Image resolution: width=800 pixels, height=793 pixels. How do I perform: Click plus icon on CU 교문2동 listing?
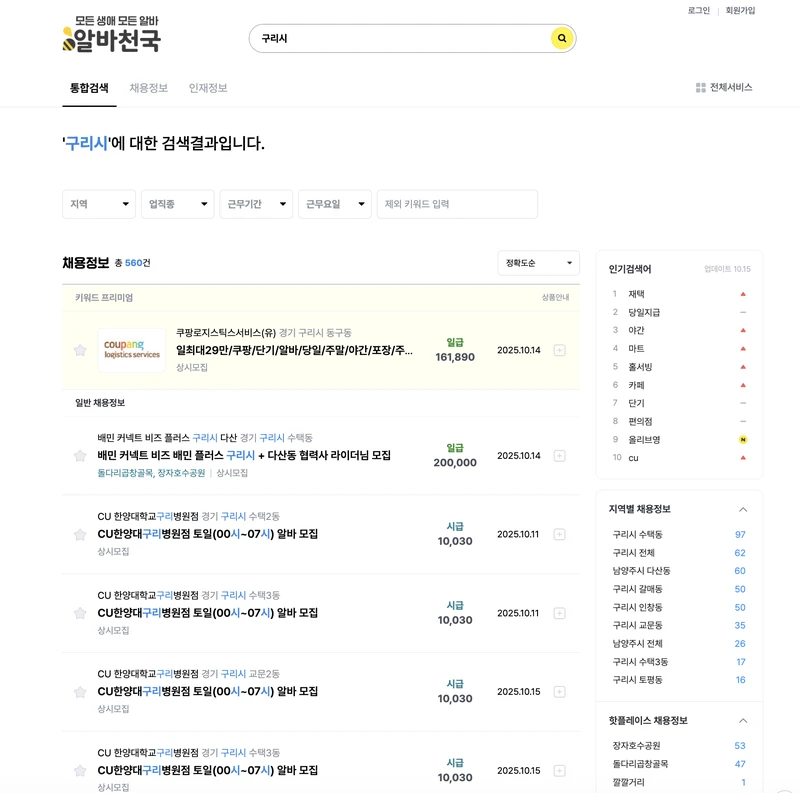point(560,692)
